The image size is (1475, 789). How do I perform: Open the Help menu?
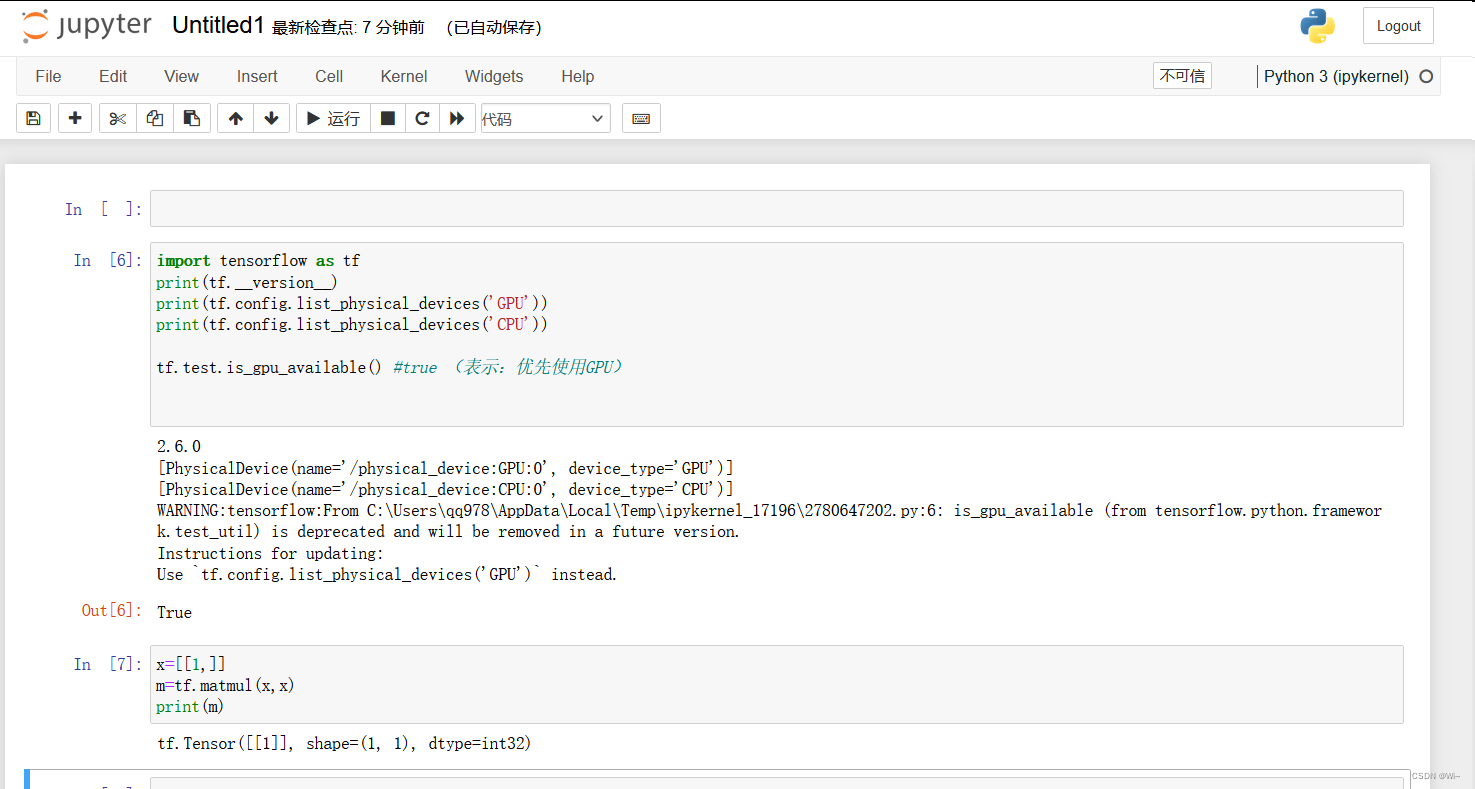coord(577,76)
